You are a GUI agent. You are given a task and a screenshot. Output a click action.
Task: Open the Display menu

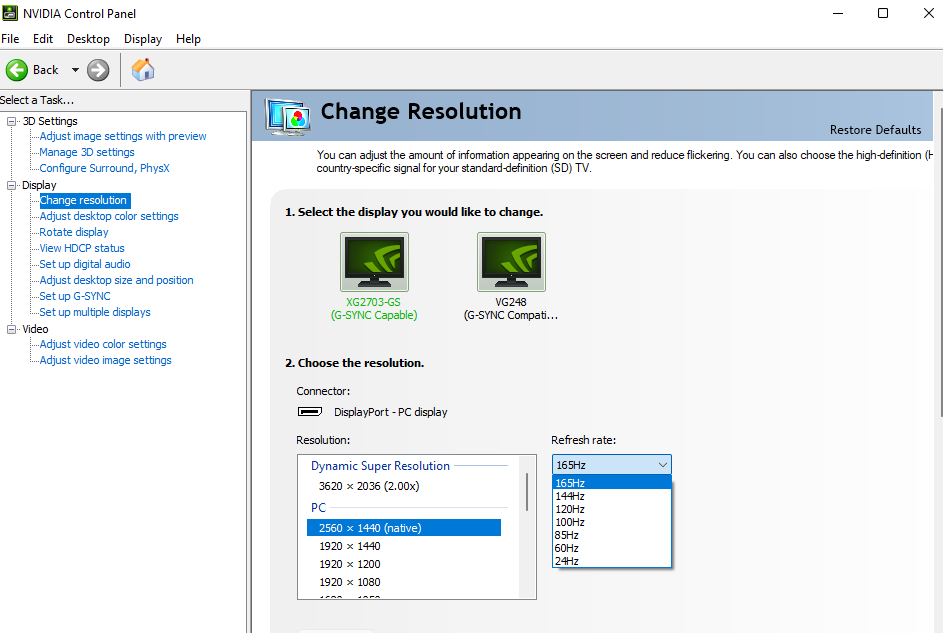[x=143, y=38]
